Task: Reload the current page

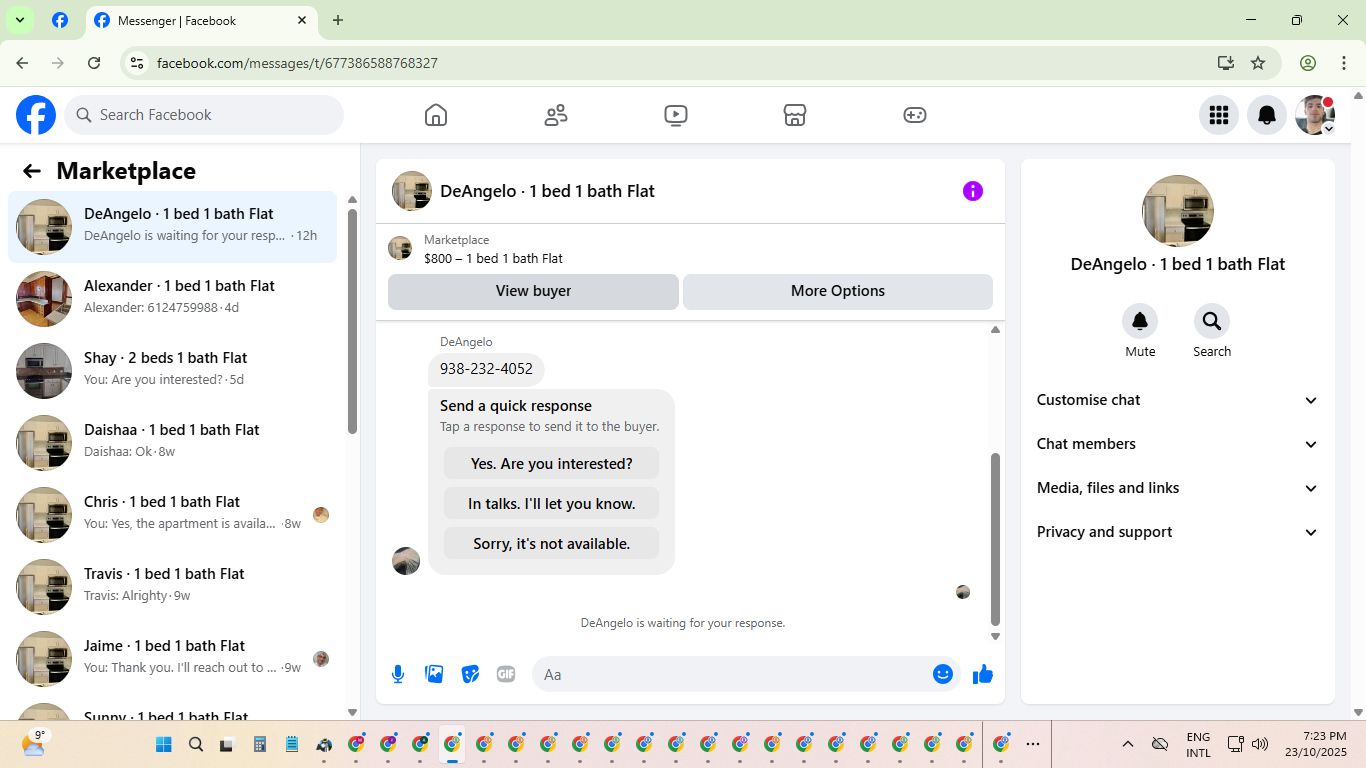Action: point(94,63)
